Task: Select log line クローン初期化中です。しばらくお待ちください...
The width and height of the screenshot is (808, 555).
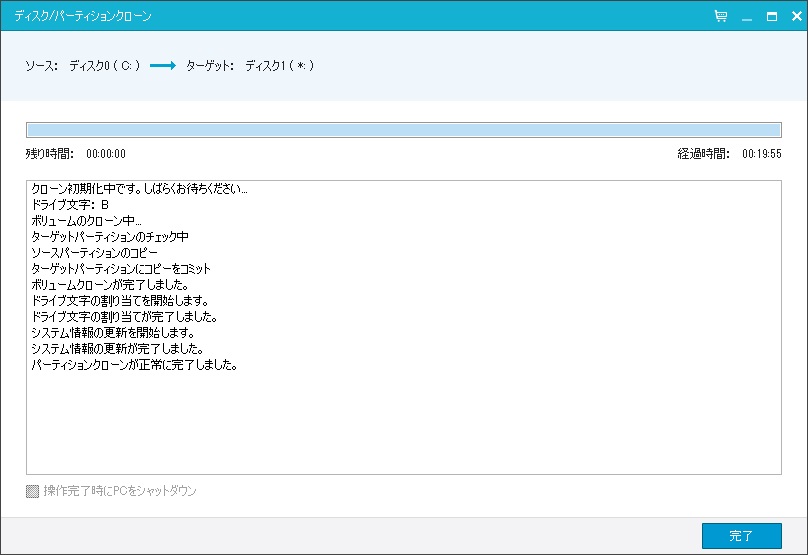Action: click(x=139, y=189)
